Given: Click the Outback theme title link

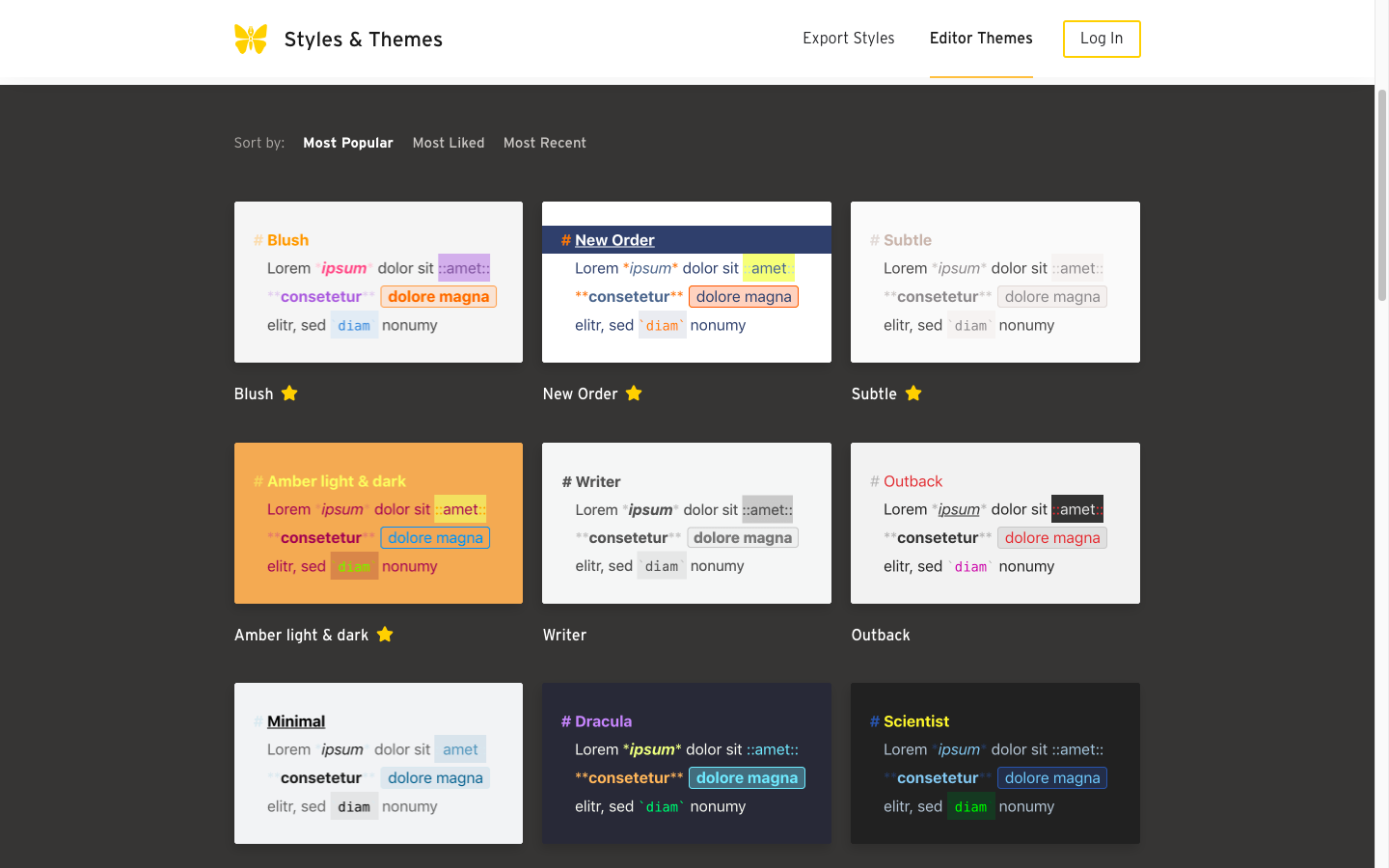Looking at the screenshot, I should click(880, 635).
